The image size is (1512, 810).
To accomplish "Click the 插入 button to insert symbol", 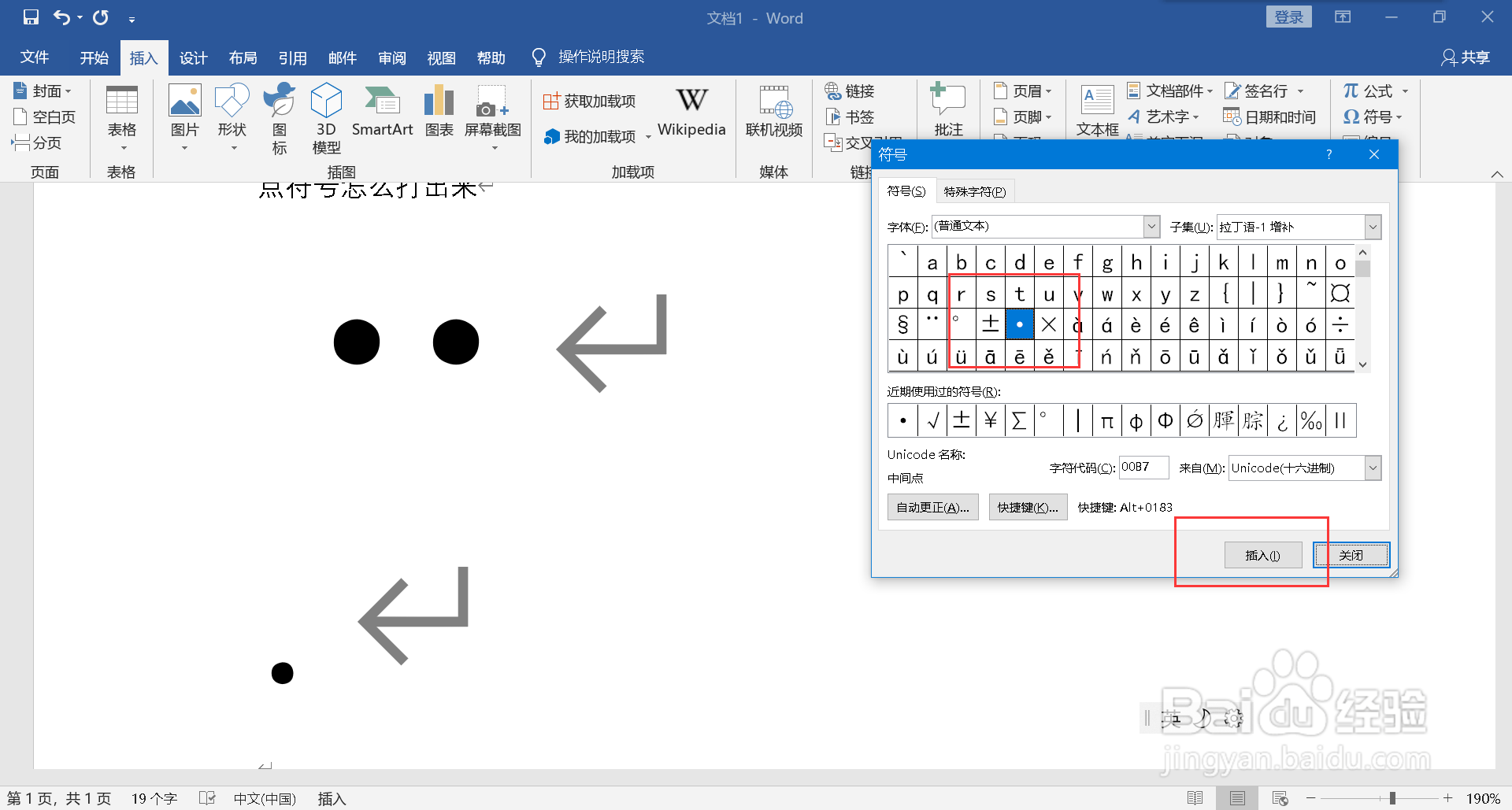I will 1262,555.
